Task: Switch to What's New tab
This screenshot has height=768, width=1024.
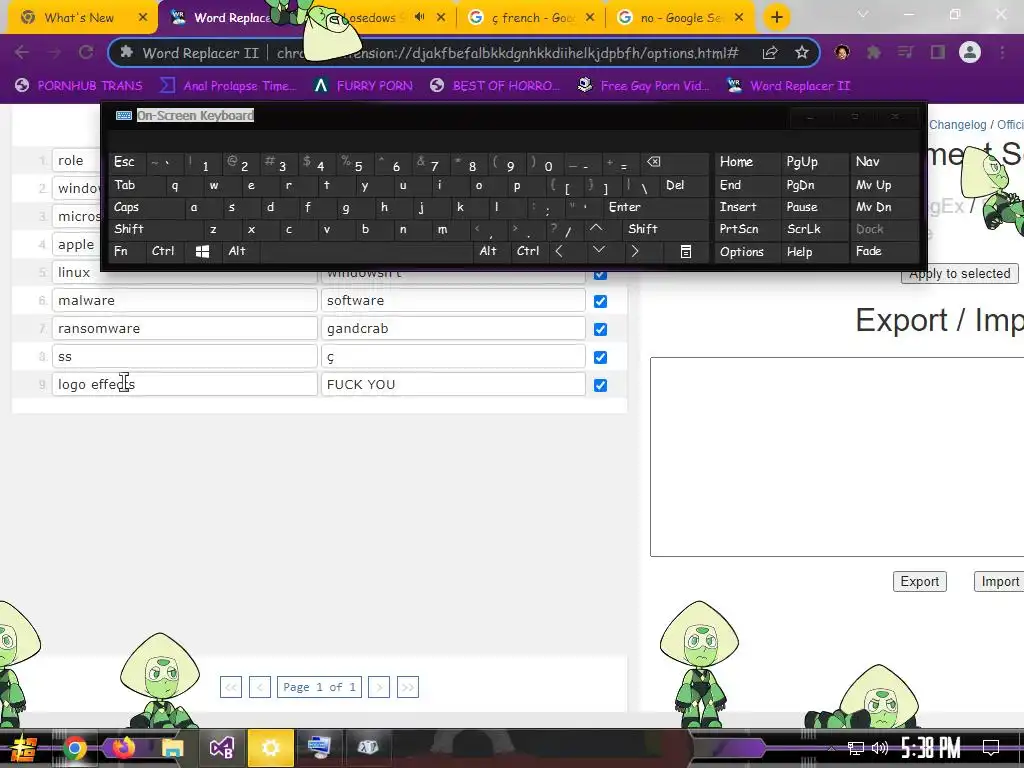Action: (x=78, y=18)
